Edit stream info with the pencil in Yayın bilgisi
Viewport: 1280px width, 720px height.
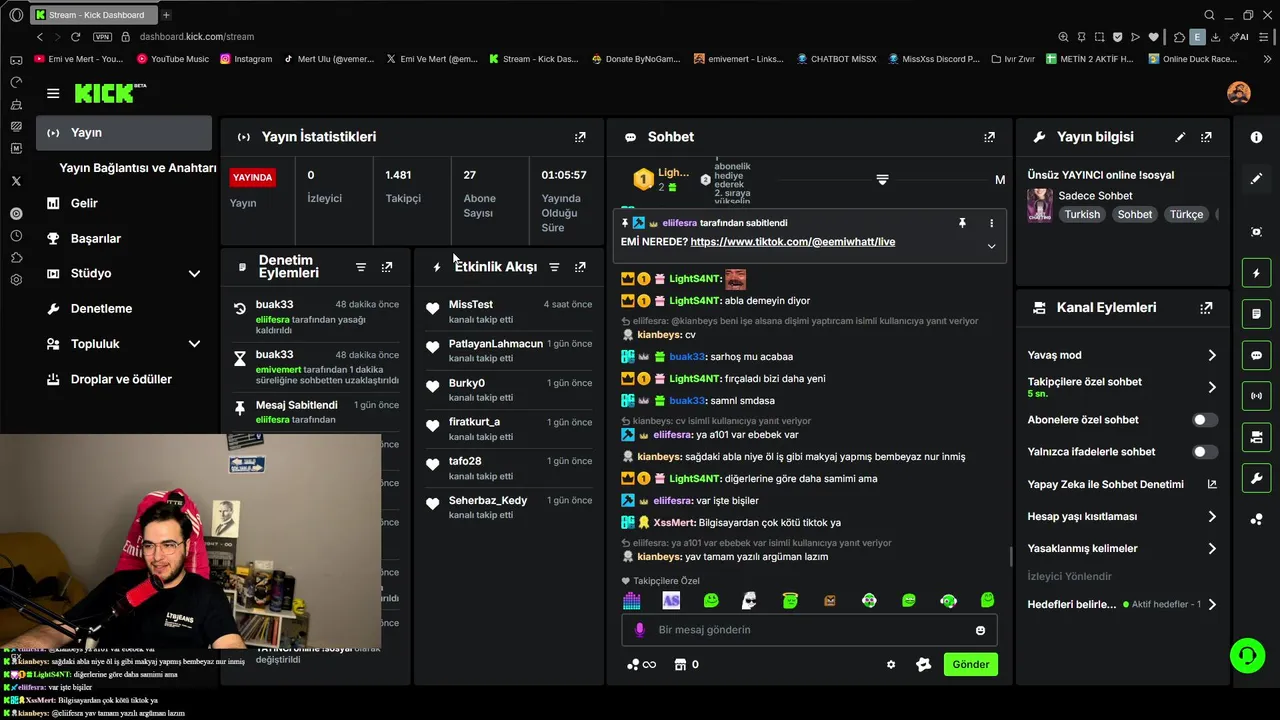[1180, 137]
